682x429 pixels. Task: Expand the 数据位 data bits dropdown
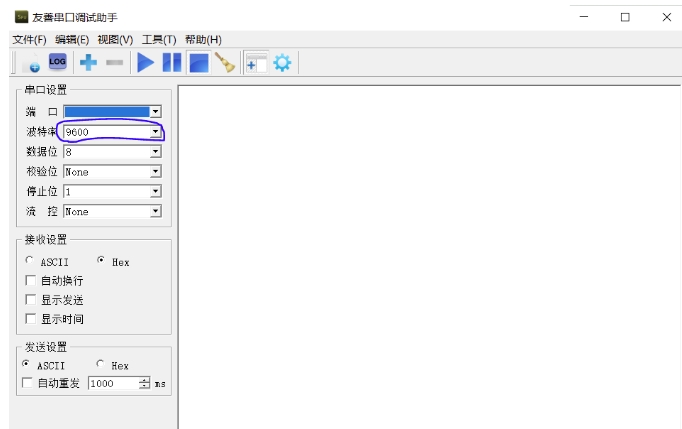tap(155, 152)
